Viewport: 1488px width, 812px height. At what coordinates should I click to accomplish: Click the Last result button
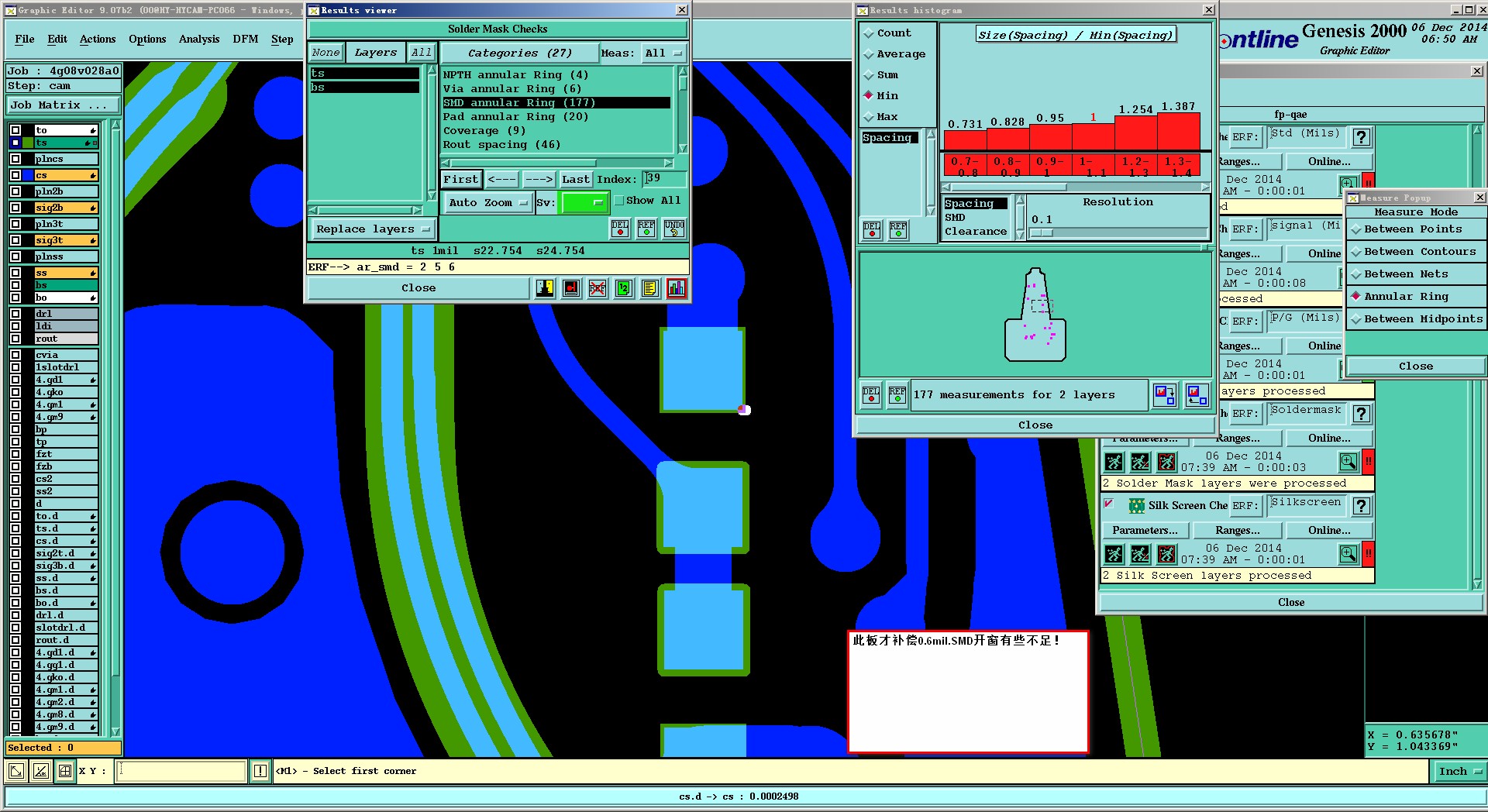[x=576, y=180]
